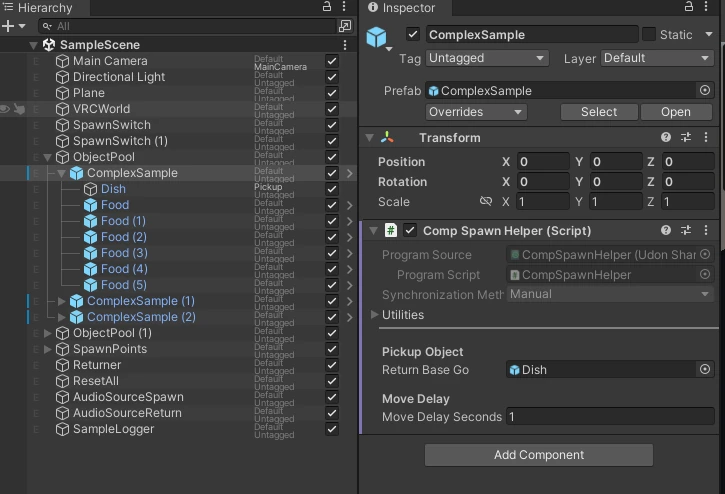Image resolution: width=725 pixels, height=494 pixels.
Task: Open prefab arrow for ComplexSample row
Action: 350,173
